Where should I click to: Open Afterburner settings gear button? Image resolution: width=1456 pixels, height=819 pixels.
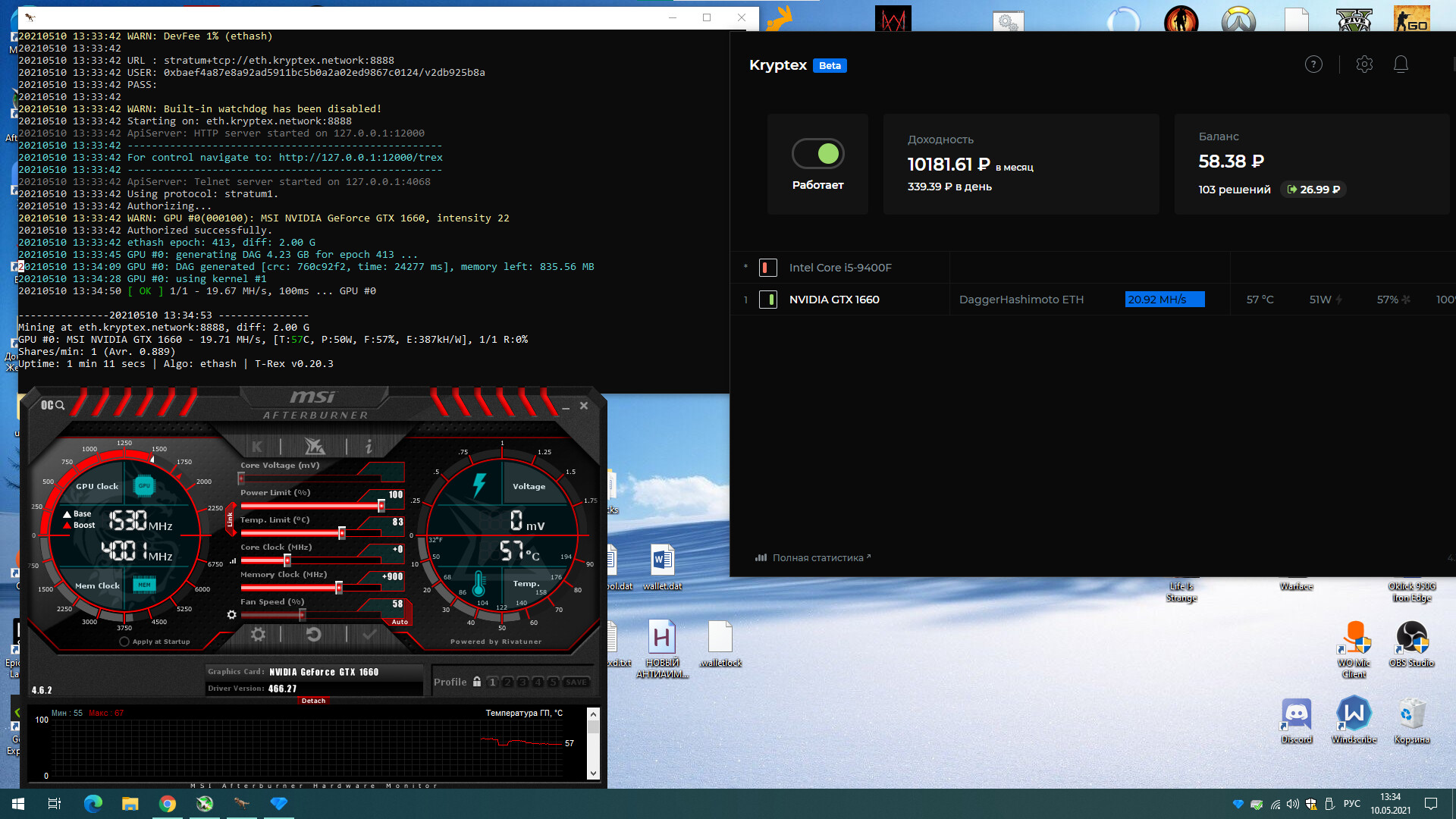[258, 634]
